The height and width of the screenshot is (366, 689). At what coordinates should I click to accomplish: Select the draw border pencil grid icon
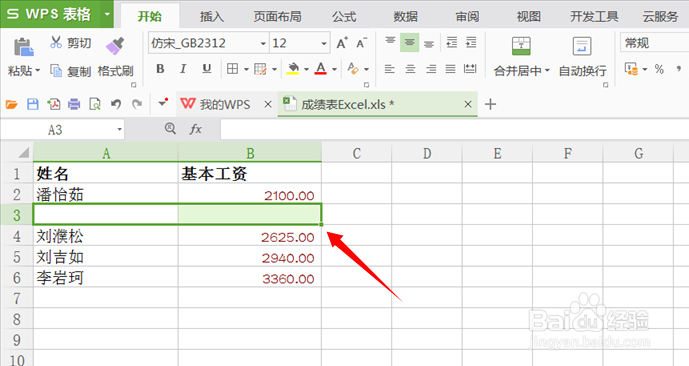coord(260,69)
